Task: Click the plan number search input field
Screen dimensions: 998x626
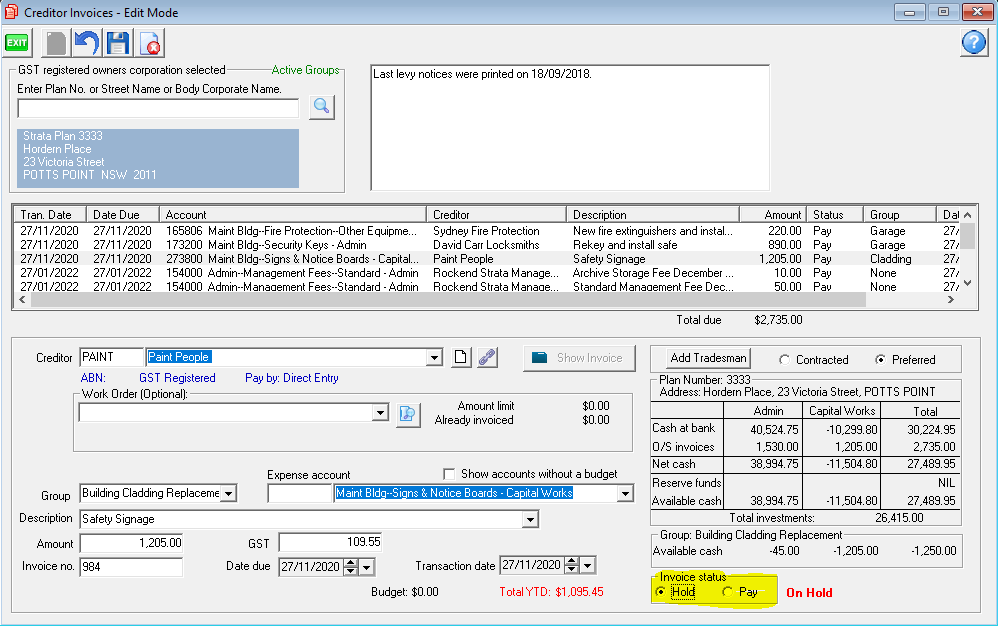Action: [158, 108]
